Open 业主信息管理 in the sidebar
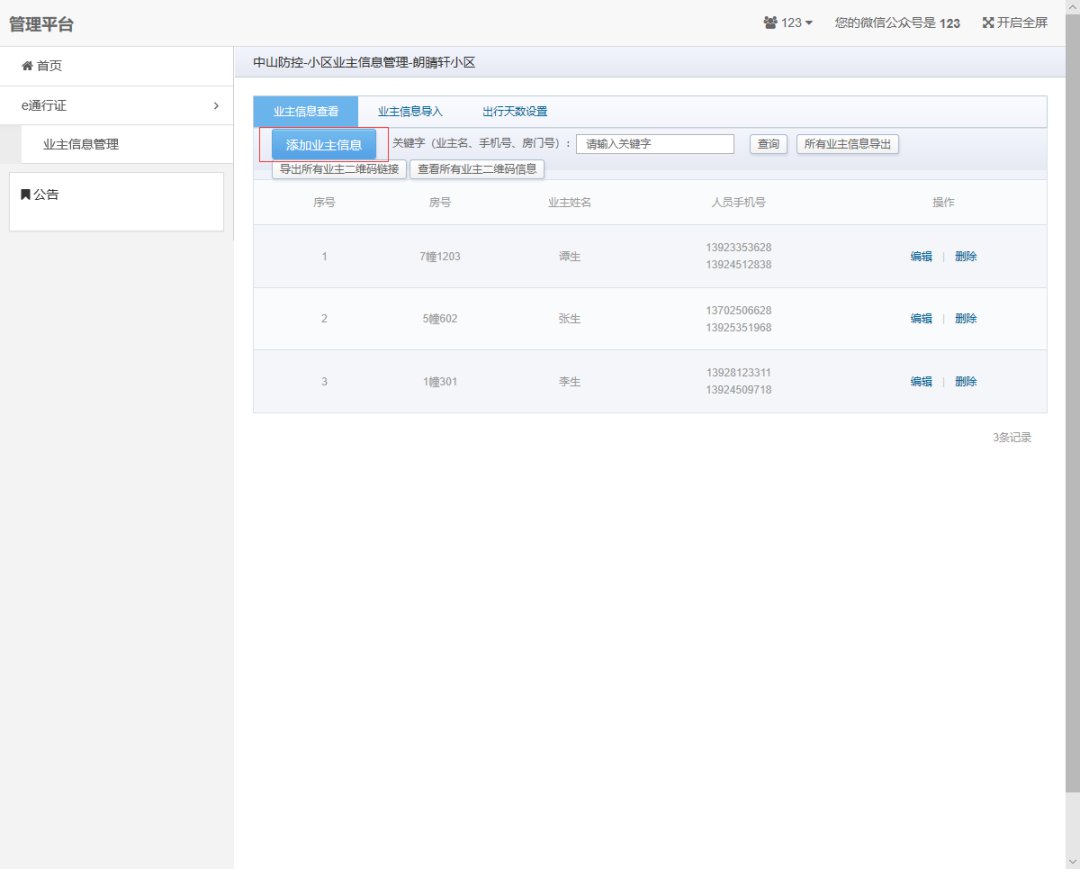Image resolution: width=1080 pixels, height=869 pixels. (81, 144)
